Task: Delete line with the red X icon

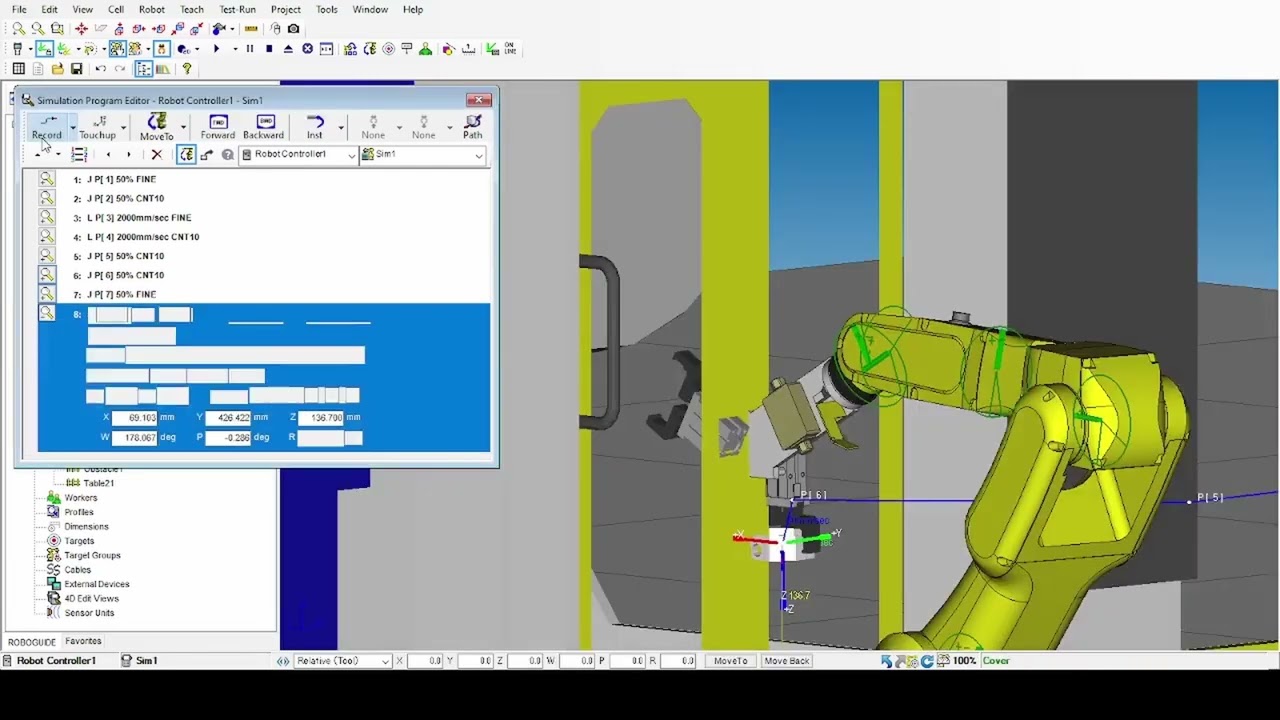Action: click(156, 154)
